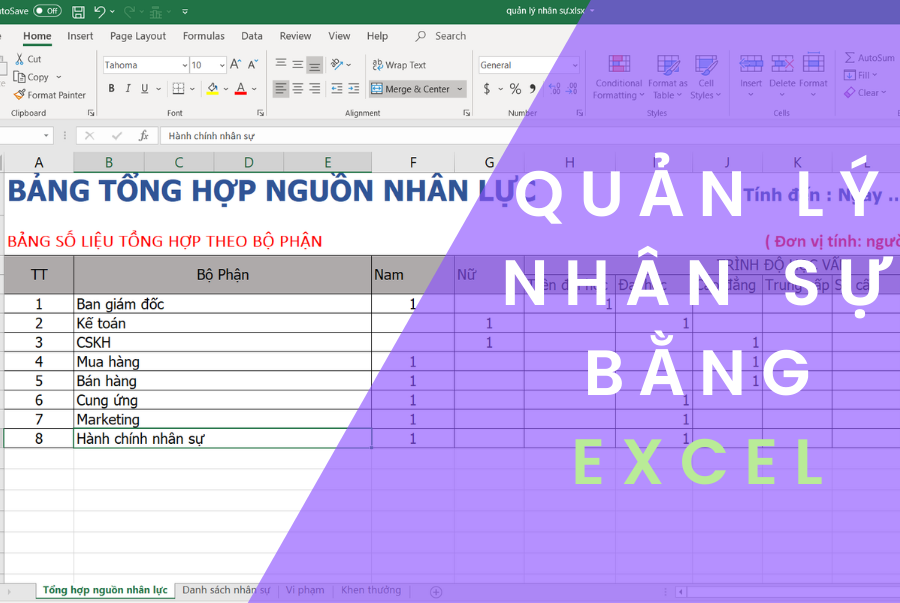Toggle Underline formatting
The width and height of the screenshot is (900, 603).
[145, 88]
